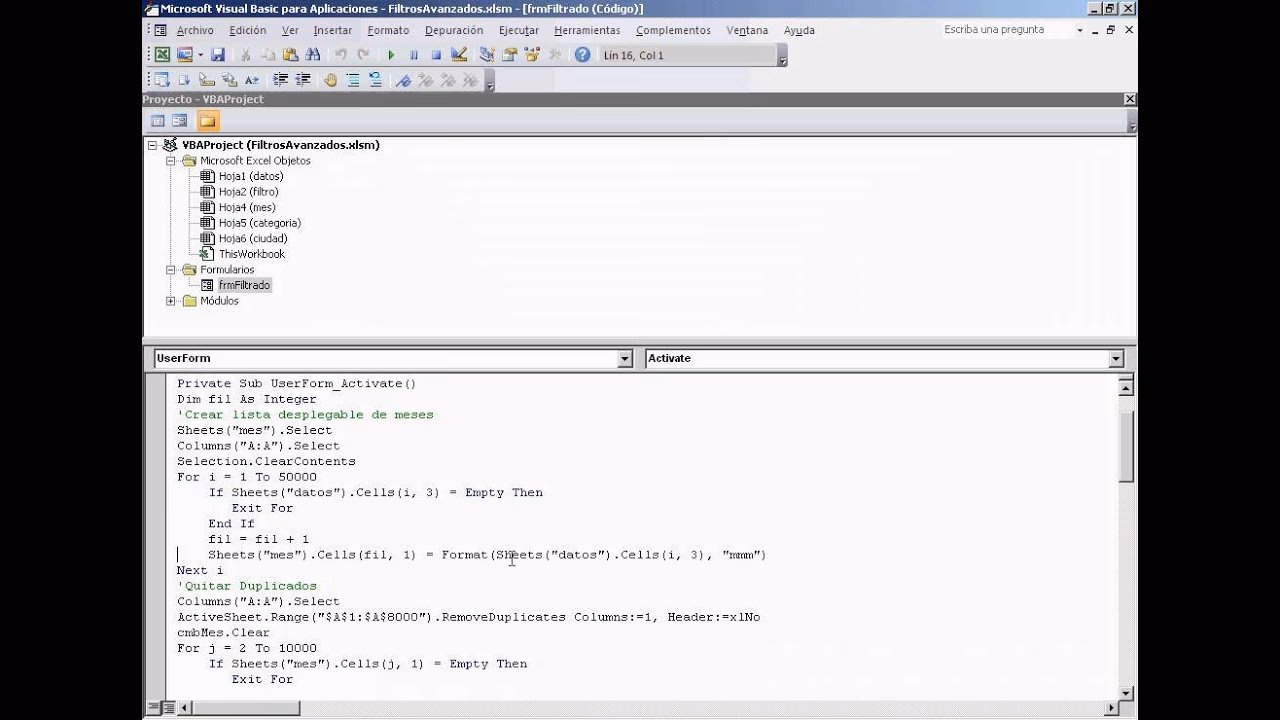Open the Properties Window icon

(x=509, y=55)
